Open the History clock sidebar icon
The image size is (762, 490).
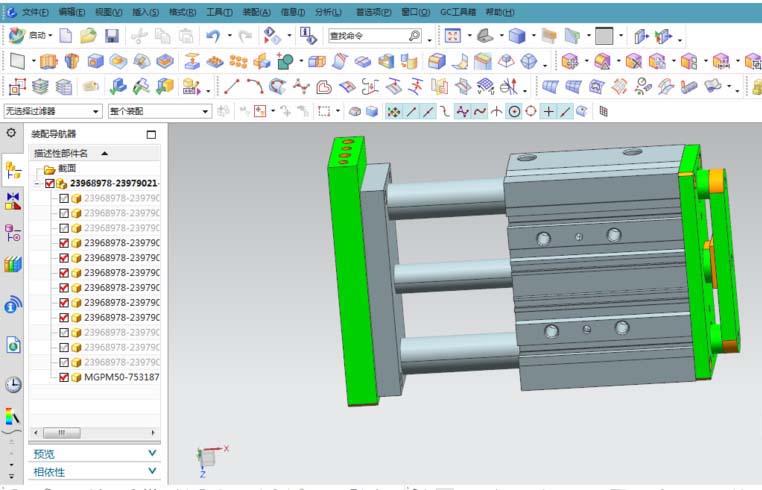pos(13,385)
